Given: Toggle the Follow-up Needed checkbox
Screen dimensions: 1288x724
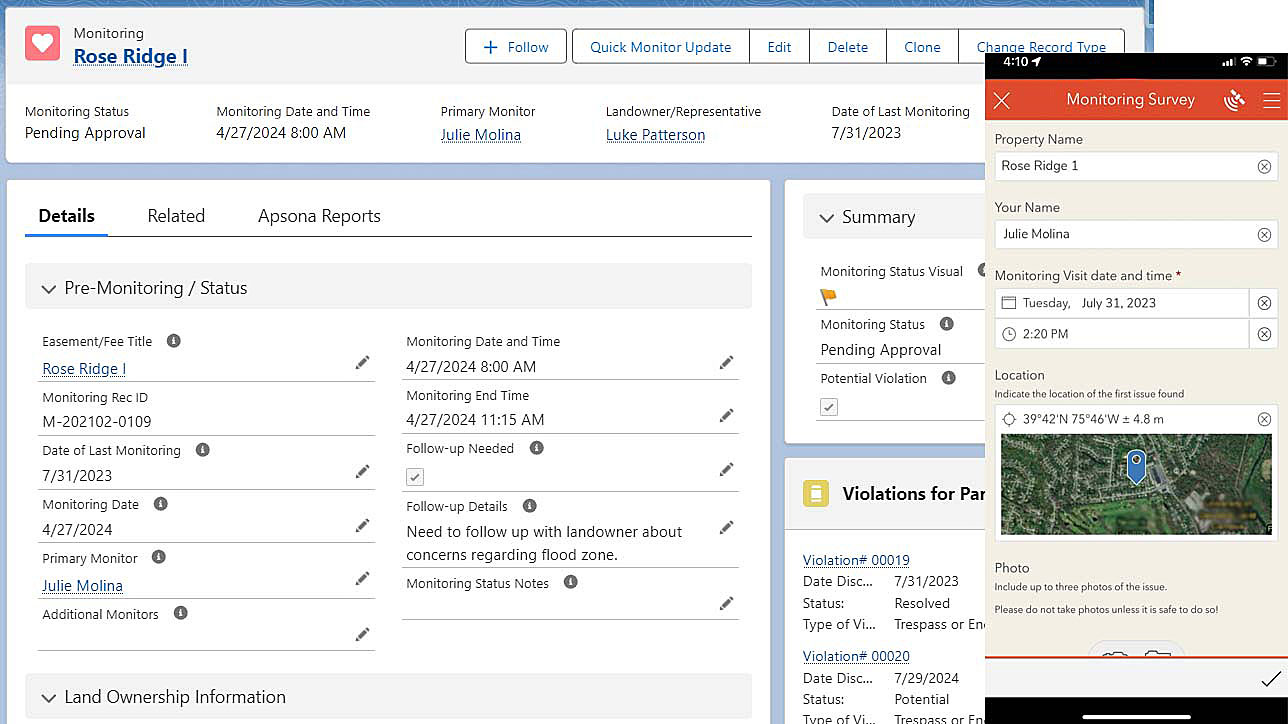Looking at the screenshot, I should 415,477.
